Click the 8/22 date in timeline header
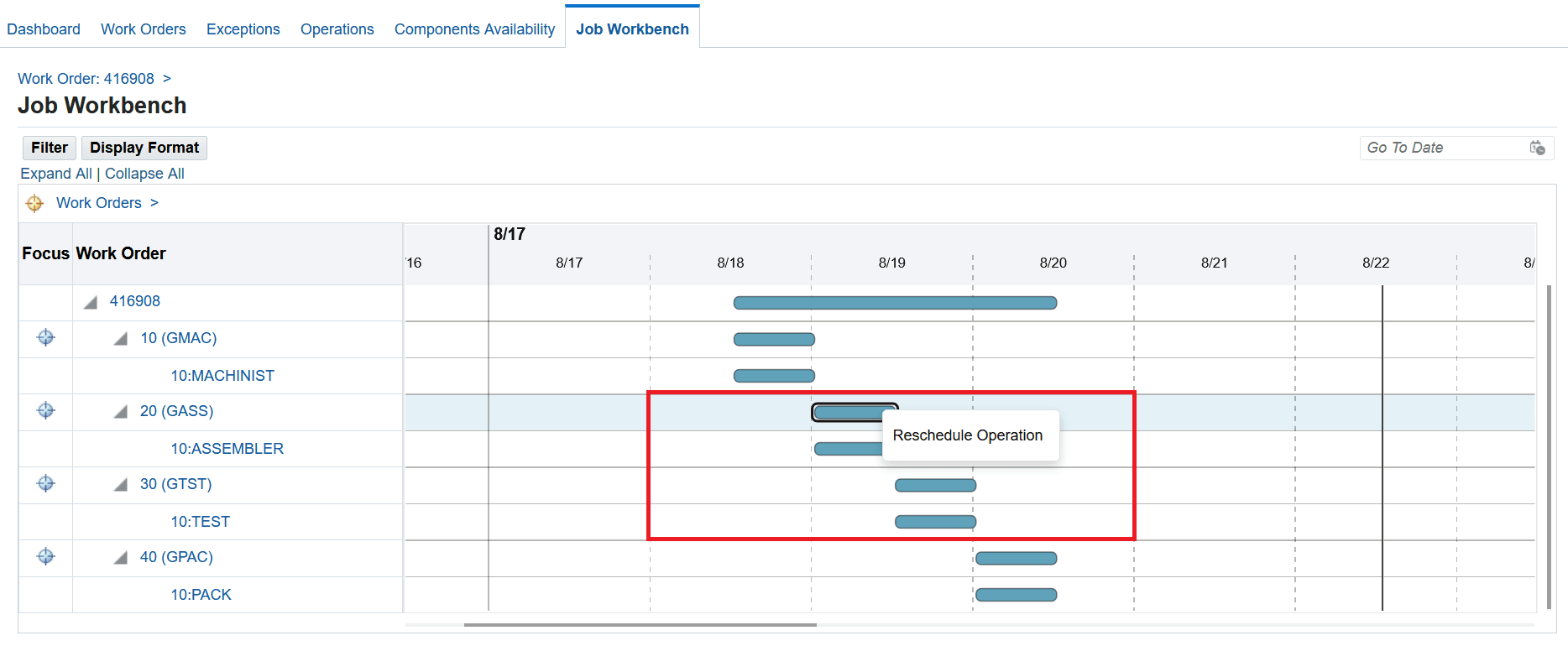1568x672 pixels. (x=1375, y=263)
